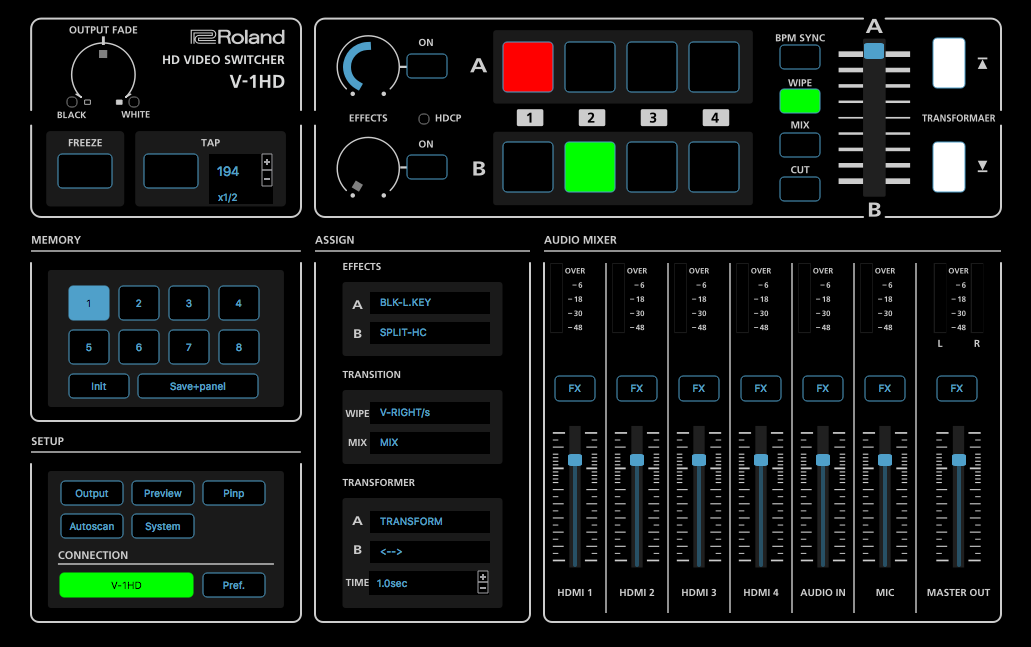Image resolution: width=1031 pixels, height=647 pixels.
Task: Select input 1 on bus B
Action: click(527, 167)
